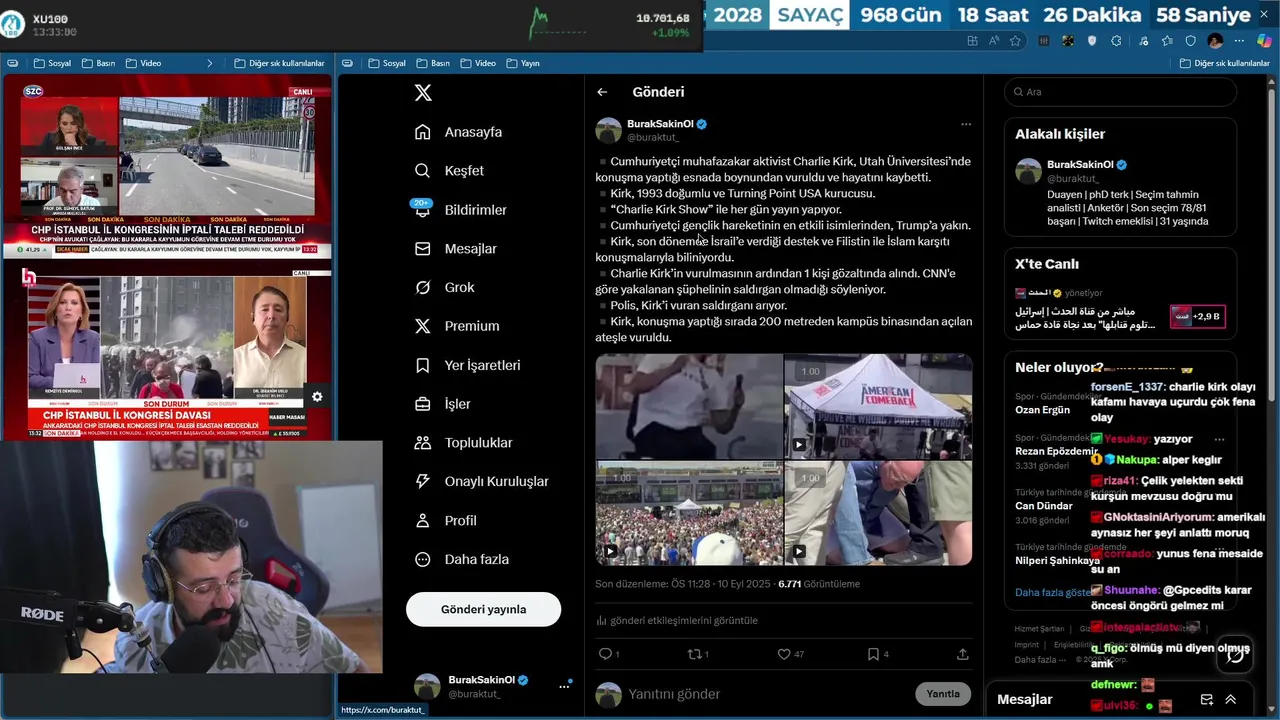This screenshot has height=720, width=1280.
Task: Click the Yer İşaretleri bookmark icon
Action: pyautogui.click(x=423, y=365)
